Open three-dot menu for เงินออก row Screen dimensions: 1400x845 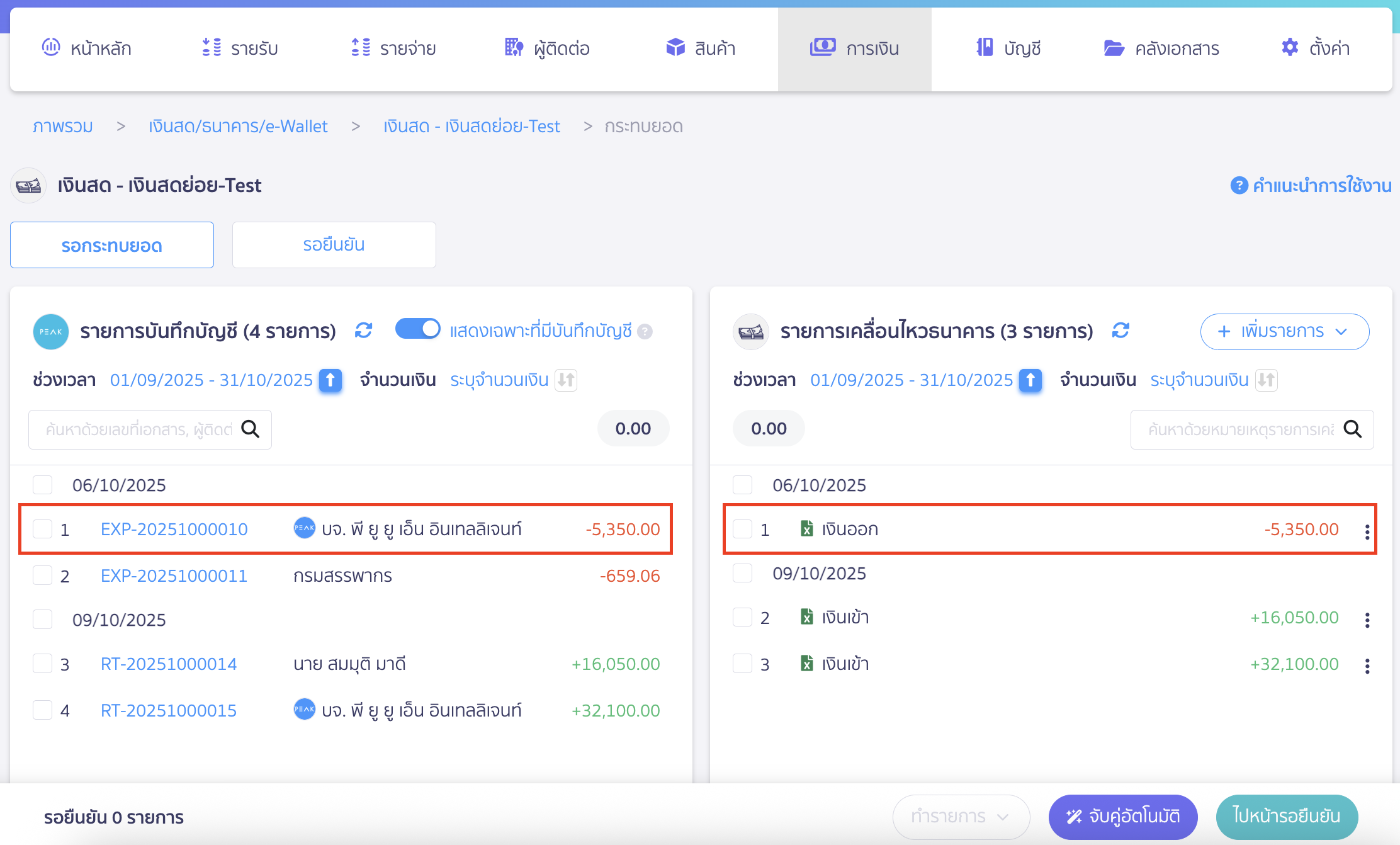point(1367,532)
